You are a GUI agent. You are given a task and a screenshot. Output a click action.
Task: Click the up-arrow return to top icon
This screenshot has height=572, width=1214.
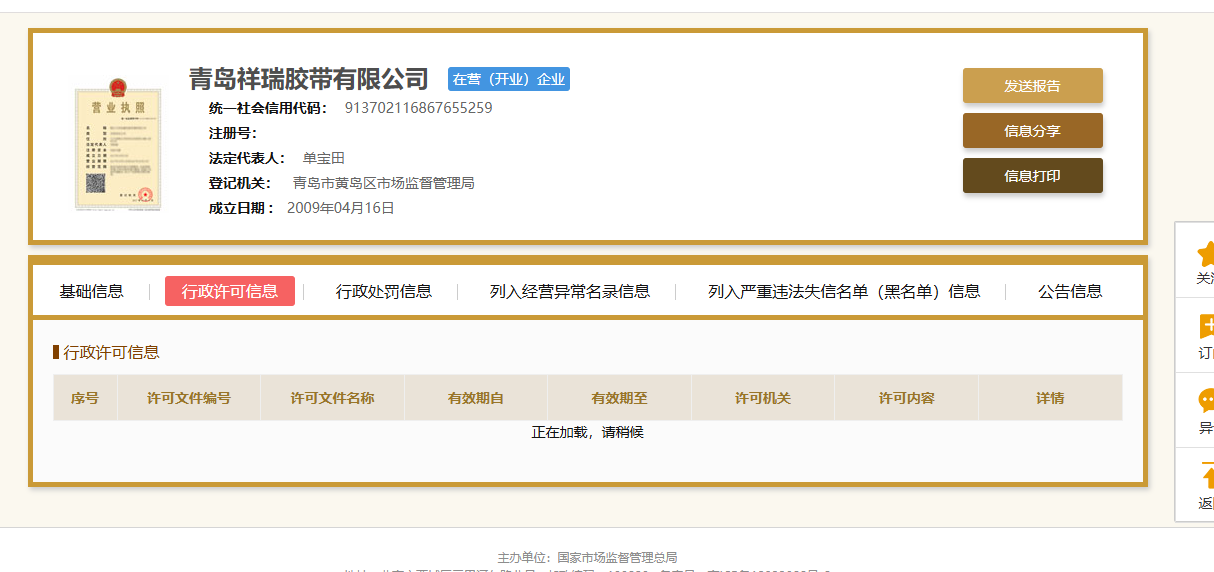point(1207,477)
